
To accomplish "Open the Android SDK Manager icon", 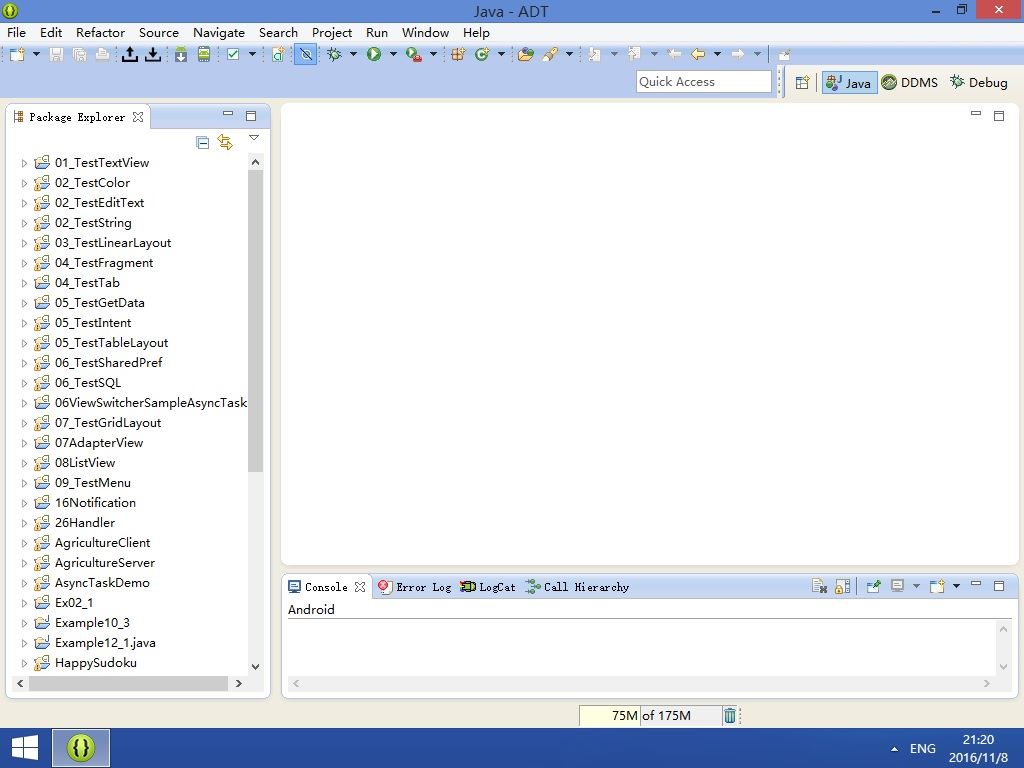I will (181, 55).
